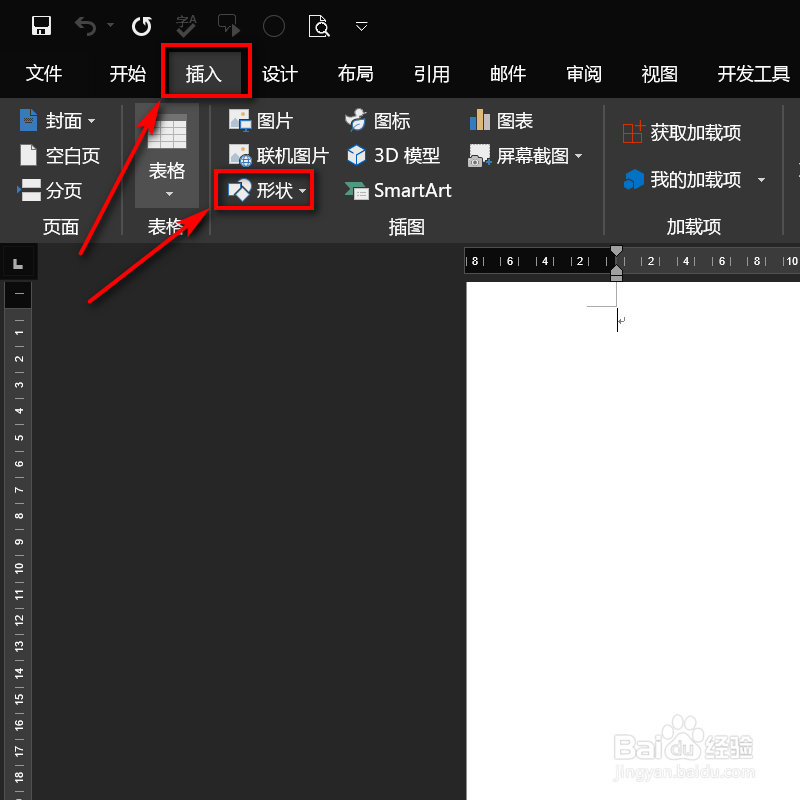Click the 3D 模型 cube icon
The width and height of the screenshot is (800, 800).
[x=356, y=155]
